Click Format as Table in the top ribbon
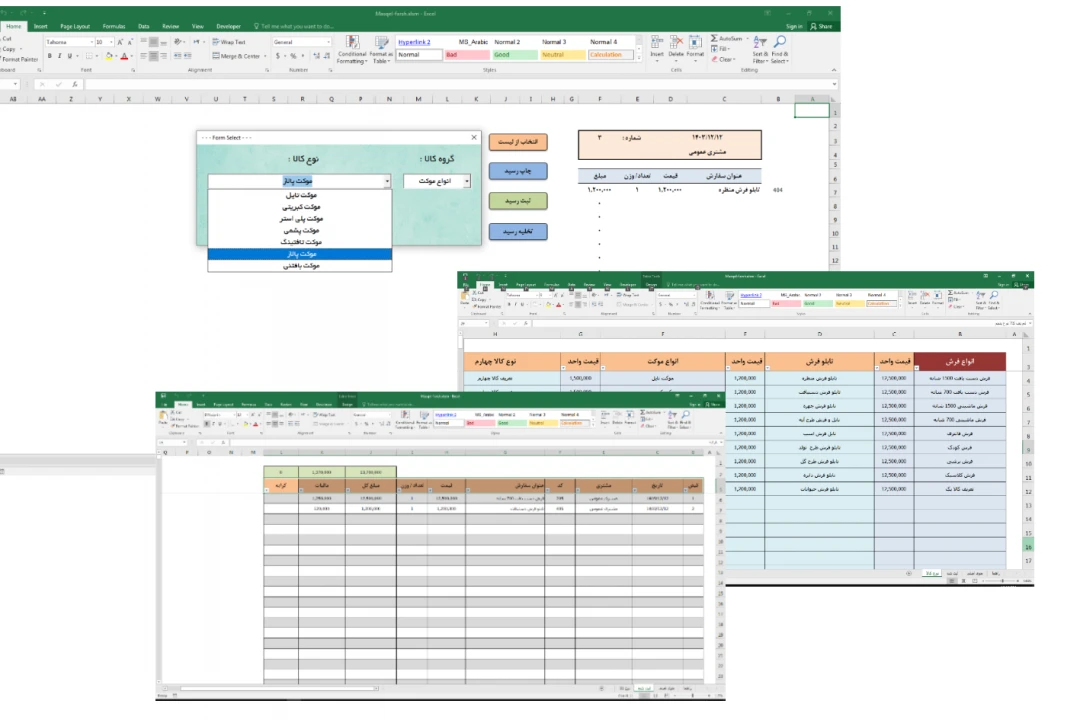The image size is (1080, 720). point(381,50)
